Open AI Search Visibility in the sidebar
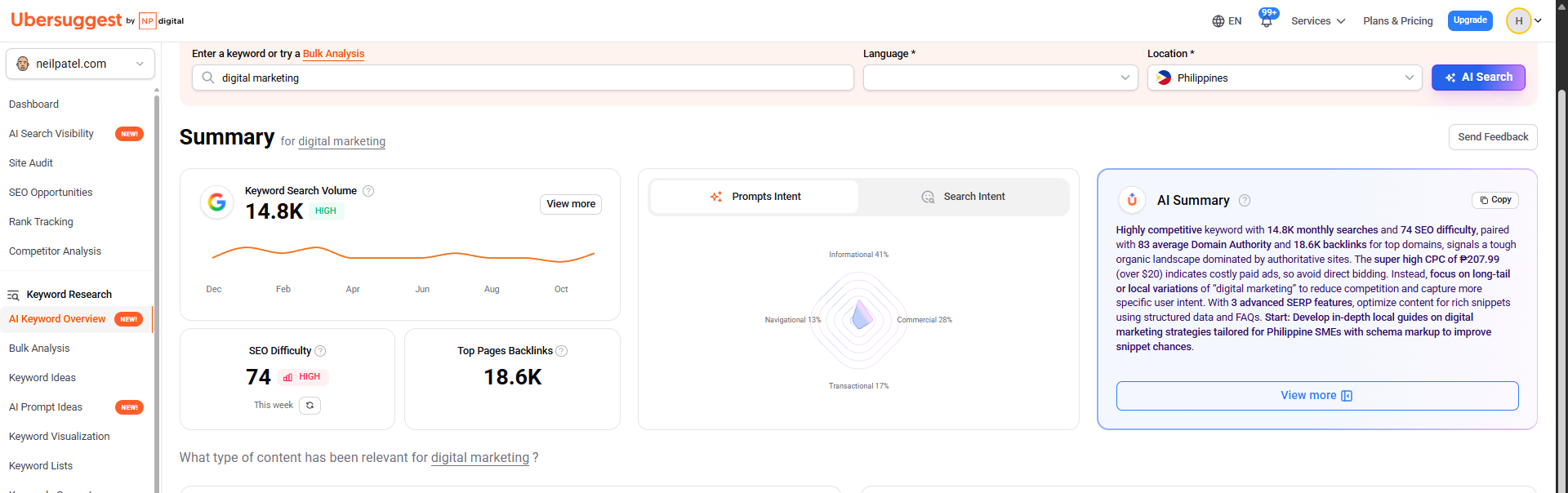This screenshot has height=493, width=1568. [x=51, y=134]
